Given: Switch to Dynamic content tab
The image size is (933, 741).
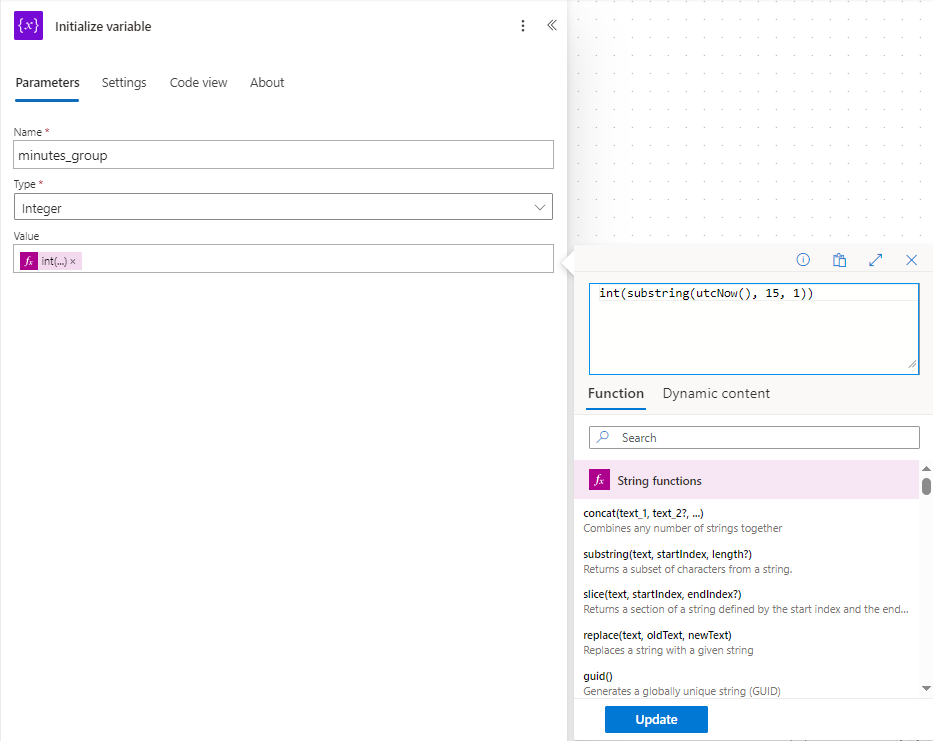Looking at the screenshot, I should coord(716,393).
